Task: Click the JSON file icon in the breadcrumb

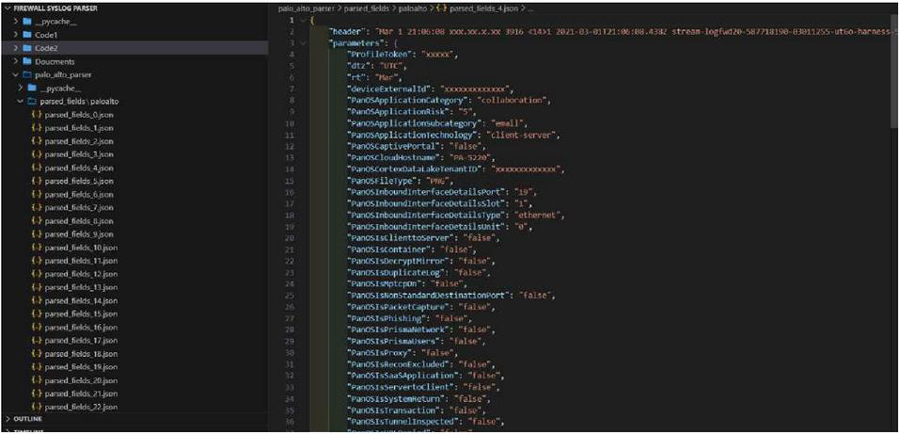Action: 440,7
